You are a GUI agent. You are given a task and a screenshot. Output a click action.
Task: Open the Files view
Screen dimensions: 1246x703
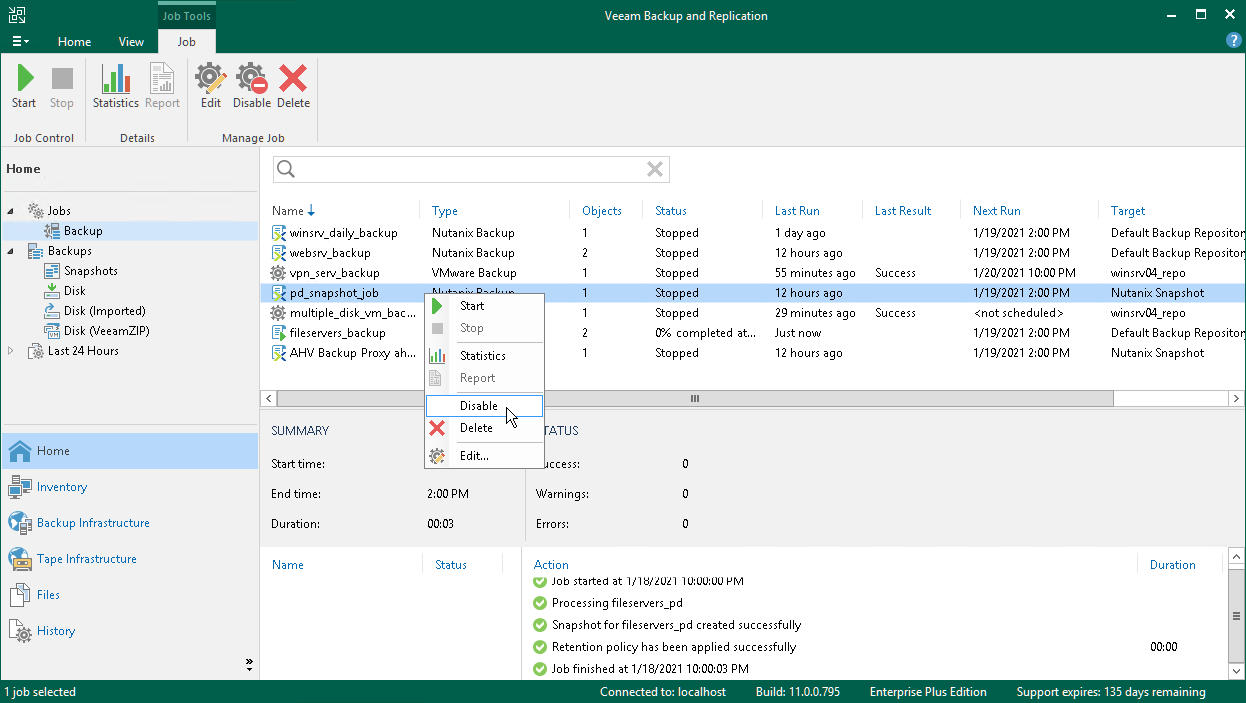coord(129,595)
